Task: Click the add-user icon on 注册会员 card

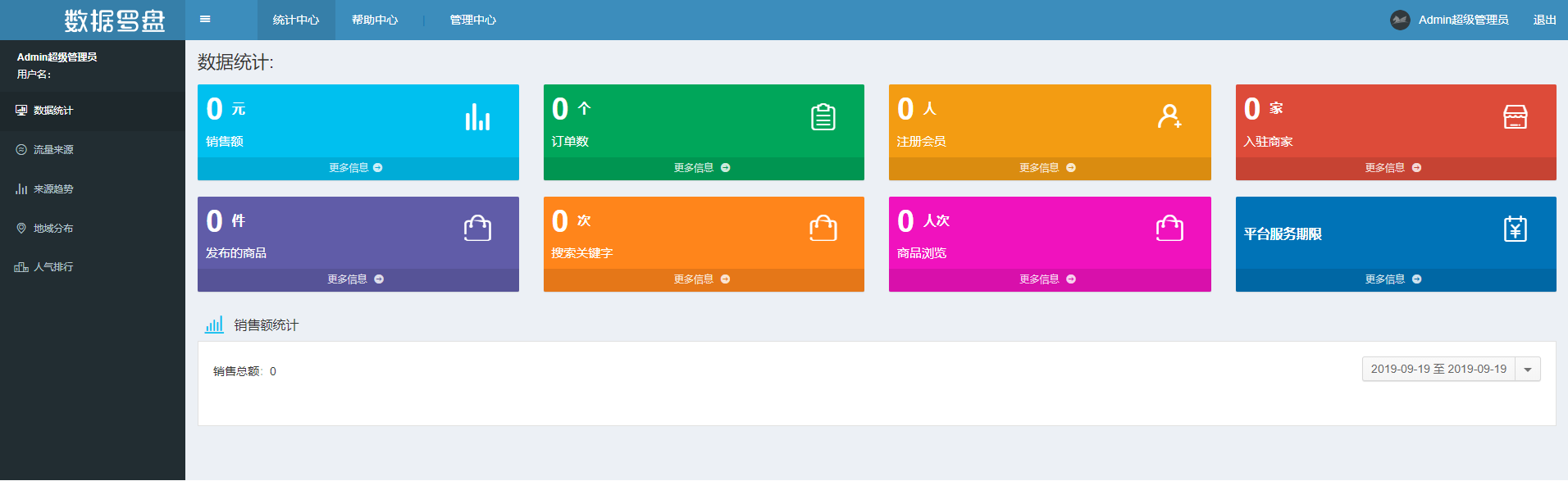Action: point(1169,116)
